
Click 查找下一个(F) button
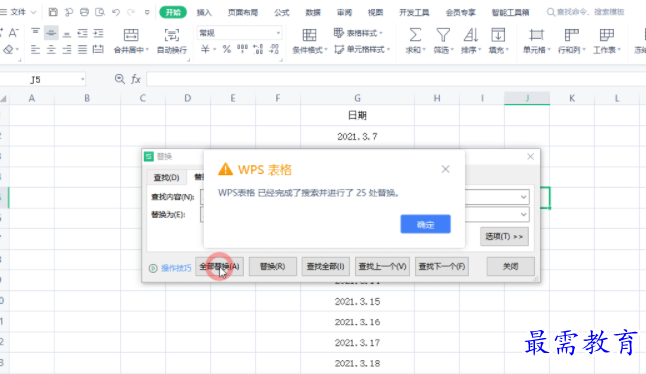point(442,266)
